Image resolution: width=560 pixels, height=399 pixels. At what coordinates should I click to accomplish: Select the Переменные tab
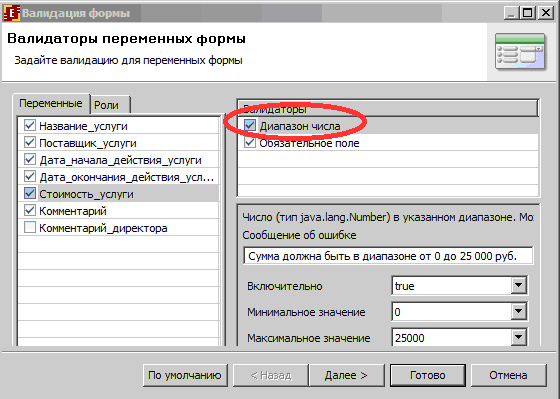point(51,104)
